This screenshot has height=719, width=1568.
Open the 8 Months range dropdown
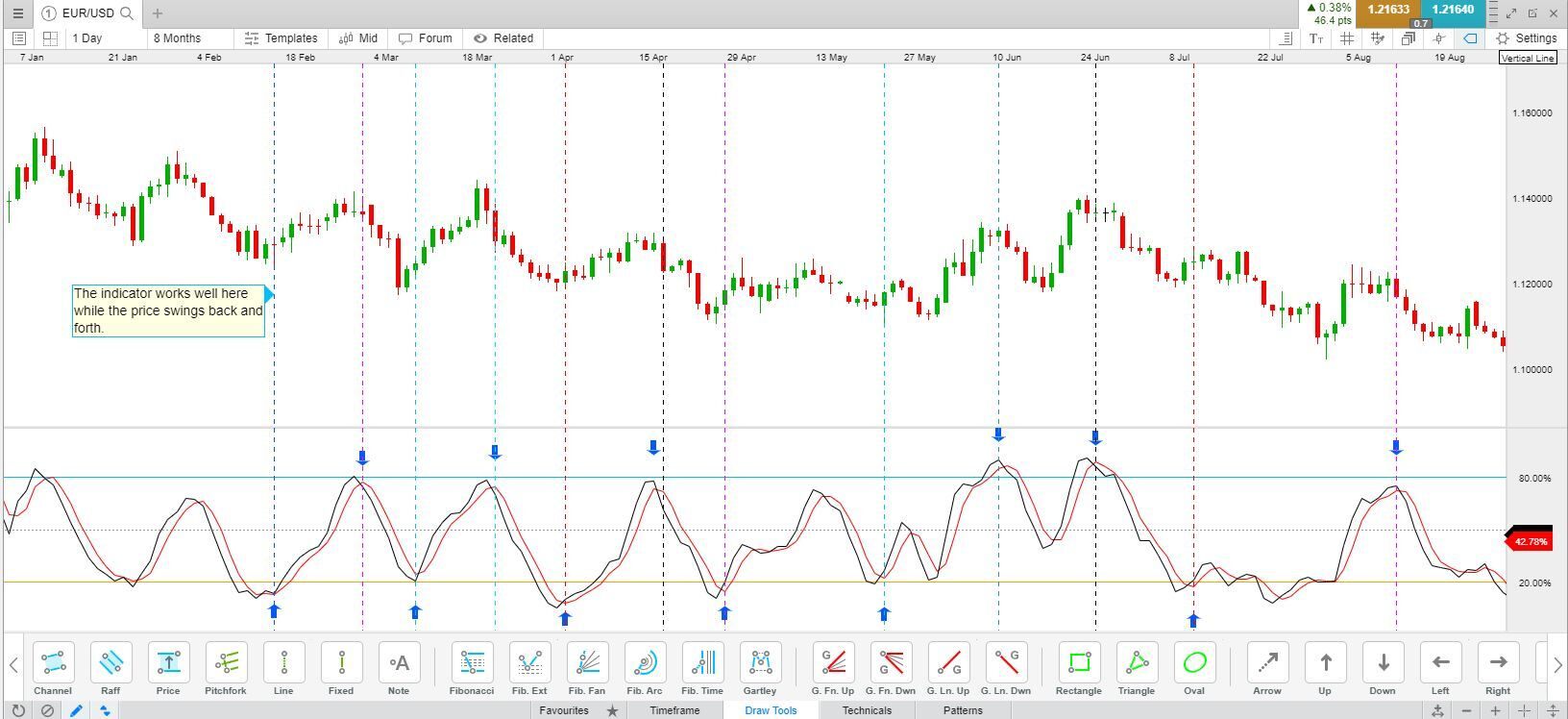[x=190, y=38]
